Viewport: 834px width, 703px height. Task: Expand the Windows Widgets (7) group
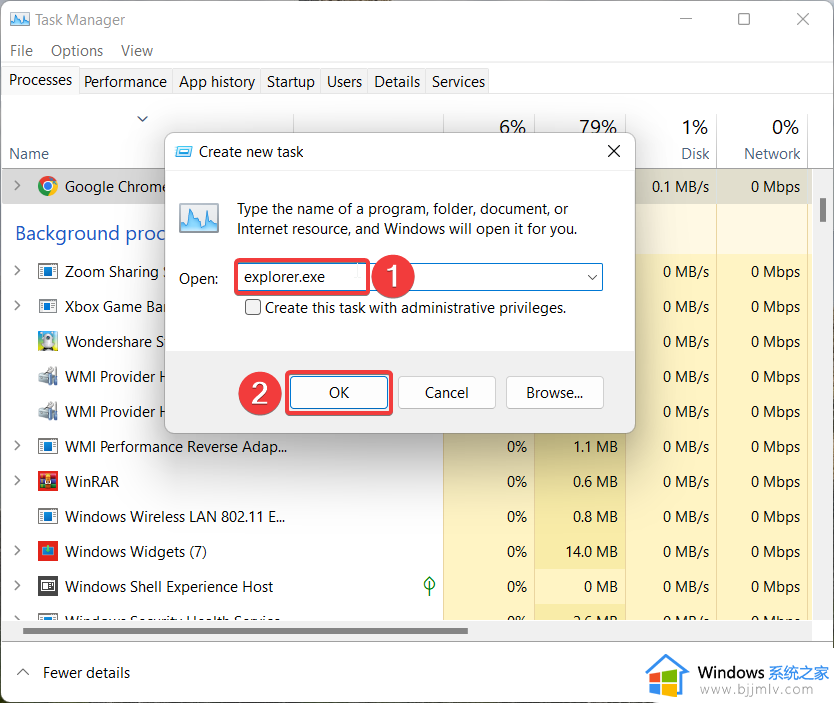pos(17,550)
